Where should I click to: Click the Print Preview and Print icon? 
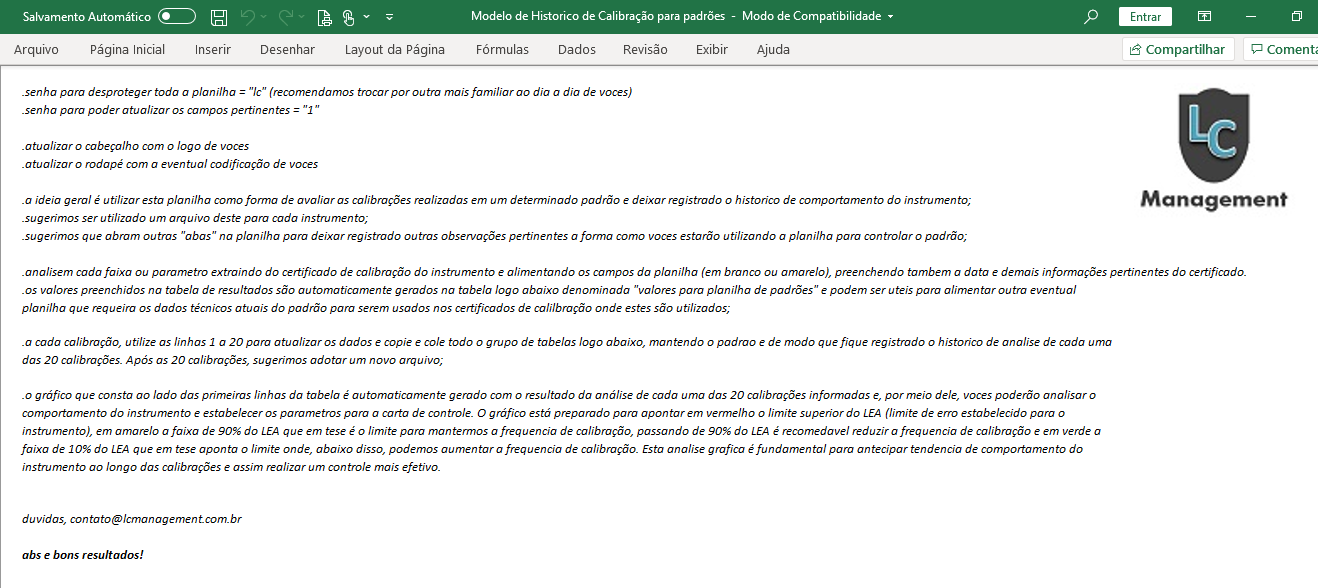[324, 17]
